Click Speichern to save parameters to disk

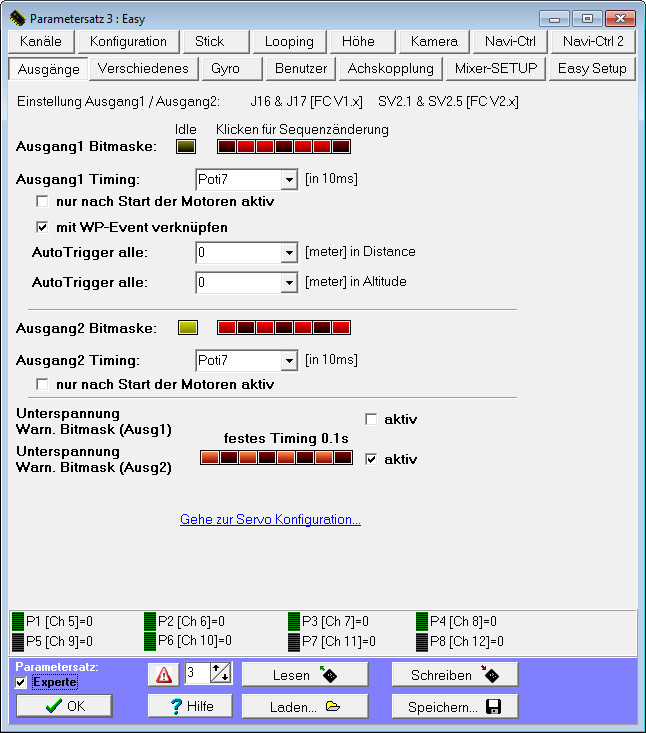click(x=454, y=706)
